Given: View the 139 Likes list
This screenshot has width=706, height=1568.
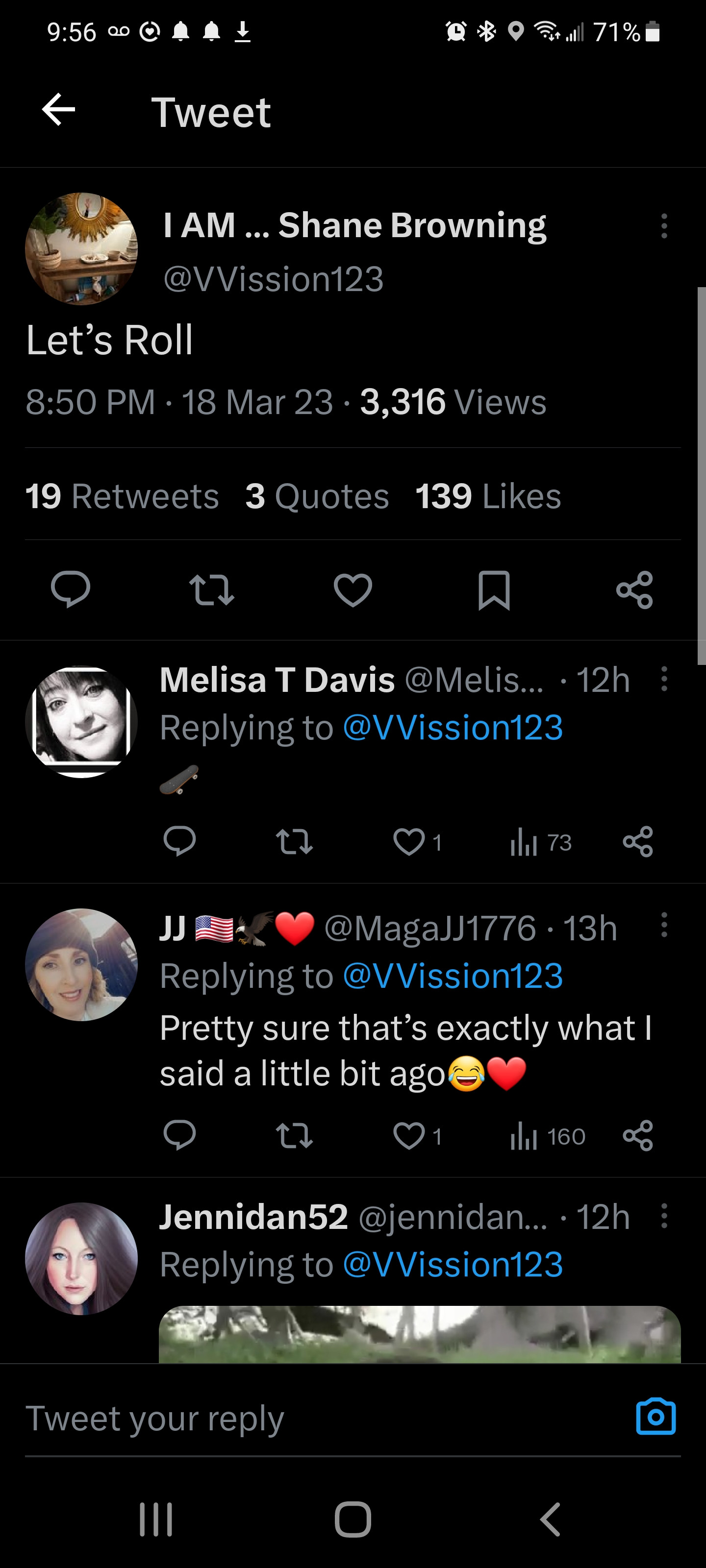Looking at the screenshot, I should click(488, 496).
